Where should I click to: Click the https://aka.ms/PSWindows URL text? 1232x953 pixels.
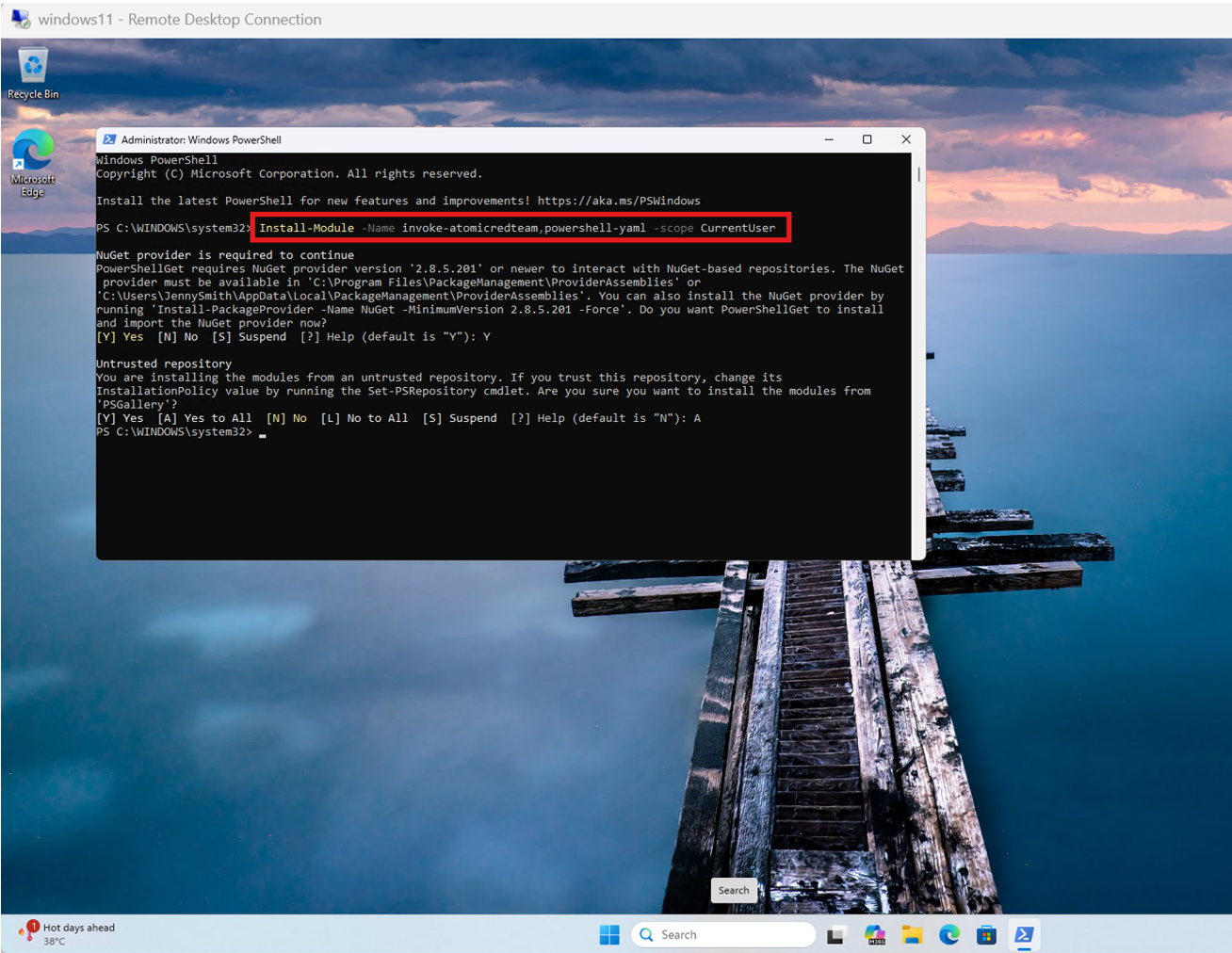[619, 201]
